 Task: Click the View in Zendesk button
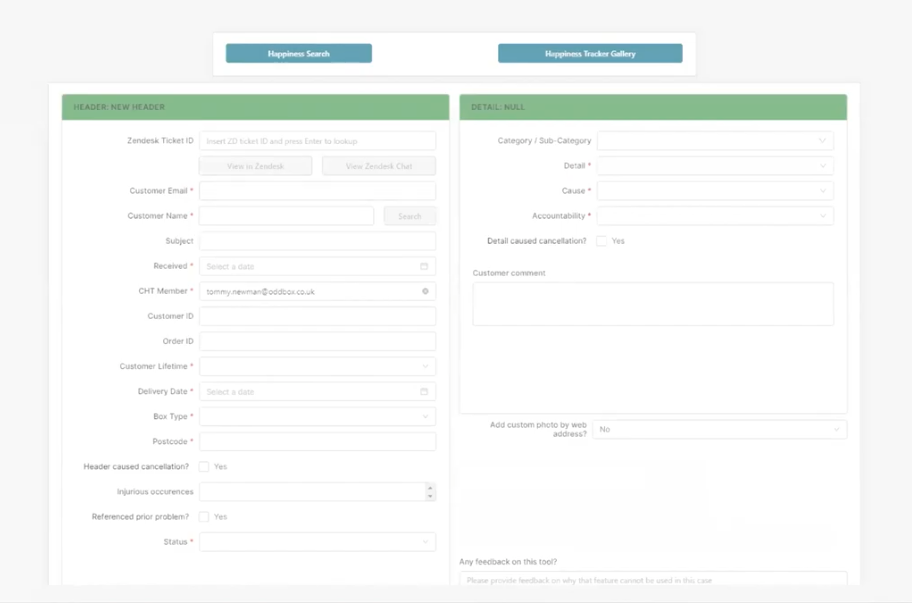255,166
